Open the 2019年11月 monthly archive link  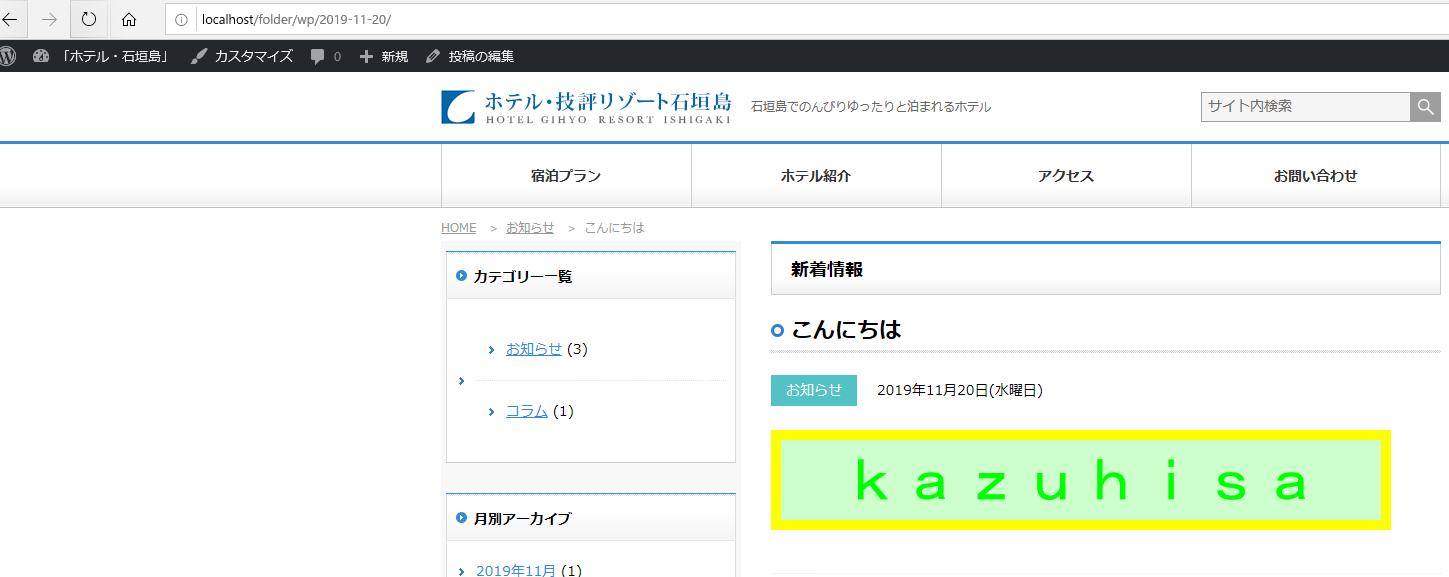(515, 570)
